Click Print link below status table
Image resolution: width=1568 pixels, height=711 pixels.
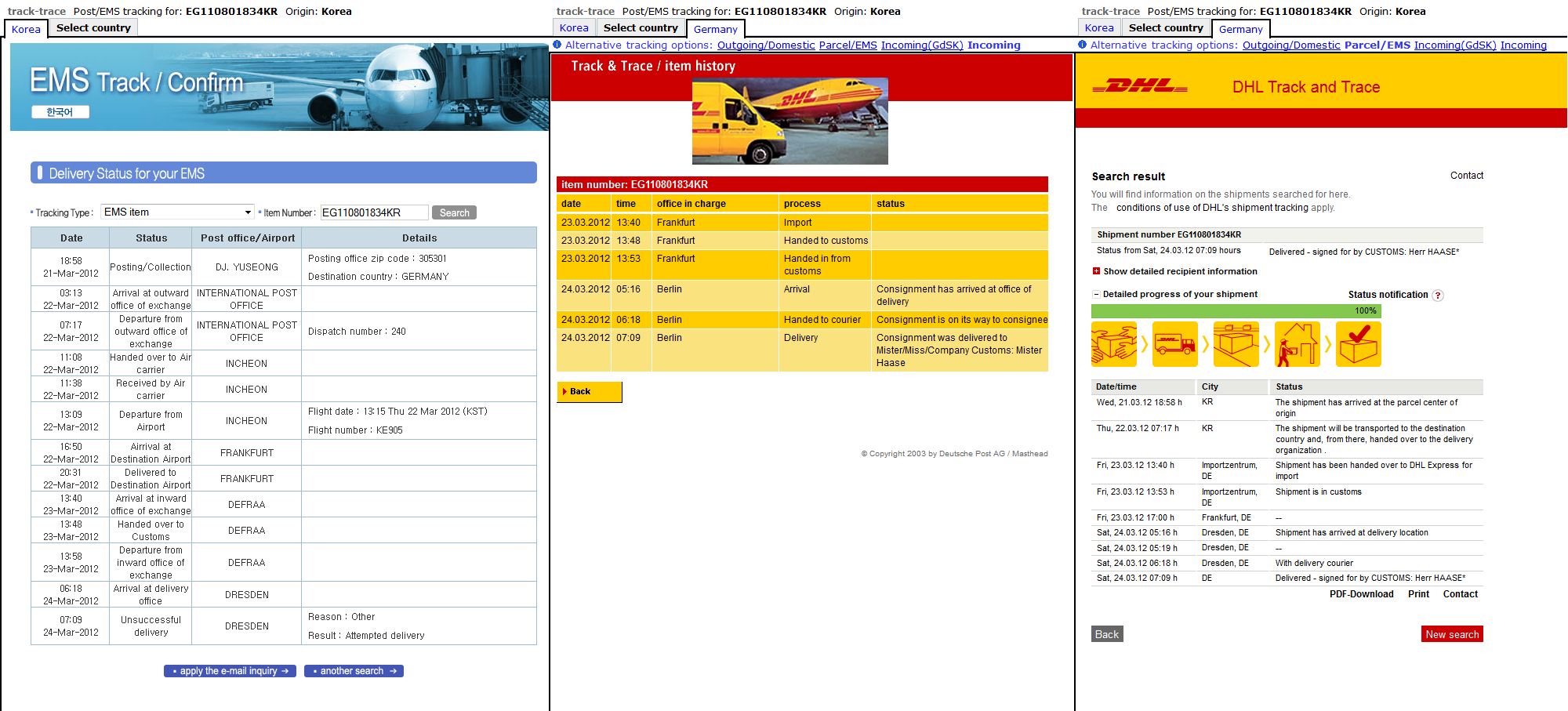[1418, 594]
